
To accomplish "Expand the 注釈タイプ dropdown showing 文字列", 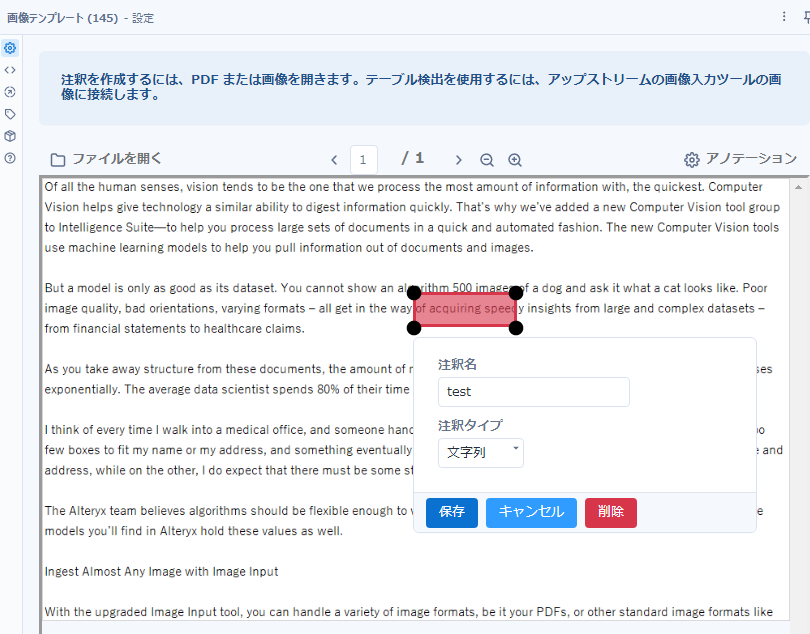I will coord(481,452).
